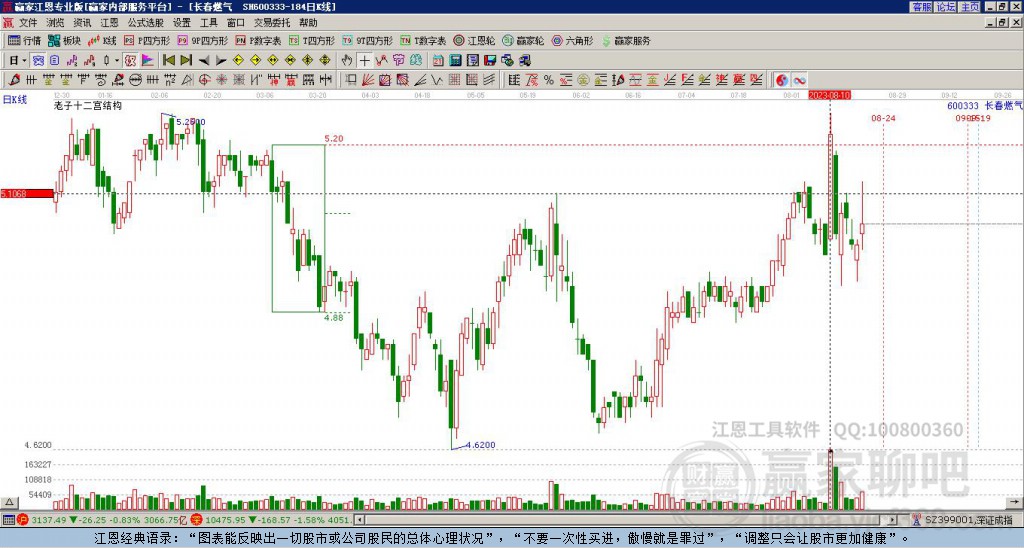Click the red floppy save icon
This screenshot has height=548, width=1024.
pyautogui.click(x=490, y=60)
